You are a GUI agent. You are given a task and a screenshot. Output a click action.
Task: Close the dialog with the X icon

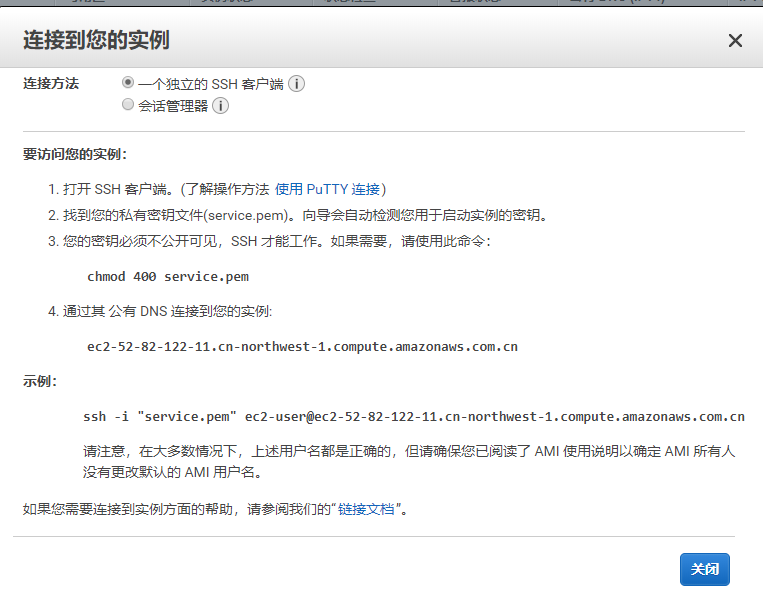coord(735,41)
